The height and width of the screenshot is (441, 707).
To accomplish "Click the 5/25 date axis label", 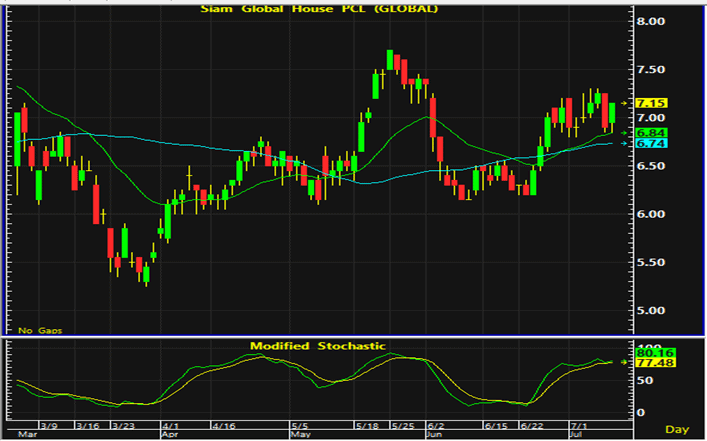I will tap(402, 426).
